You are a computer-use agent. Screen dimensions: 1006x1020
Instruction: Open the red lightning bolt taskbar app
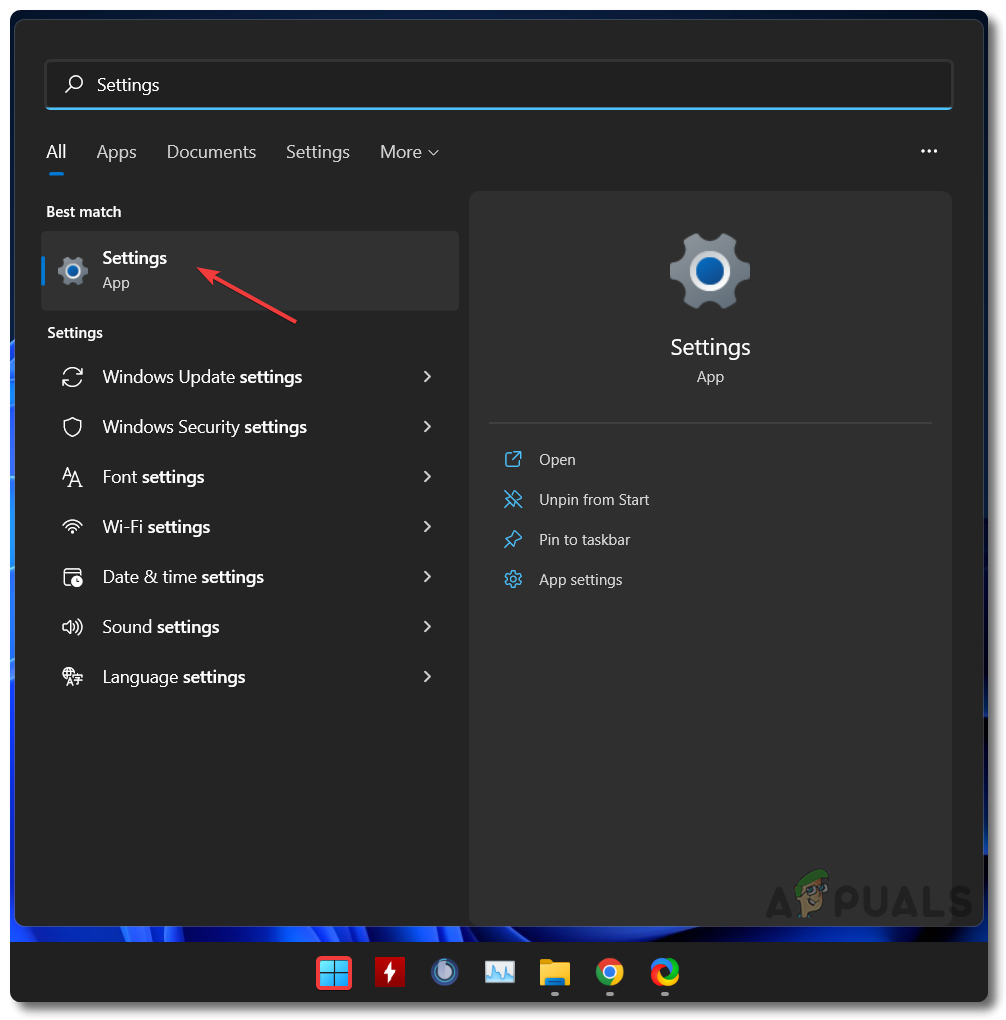(x=390, y=973)
